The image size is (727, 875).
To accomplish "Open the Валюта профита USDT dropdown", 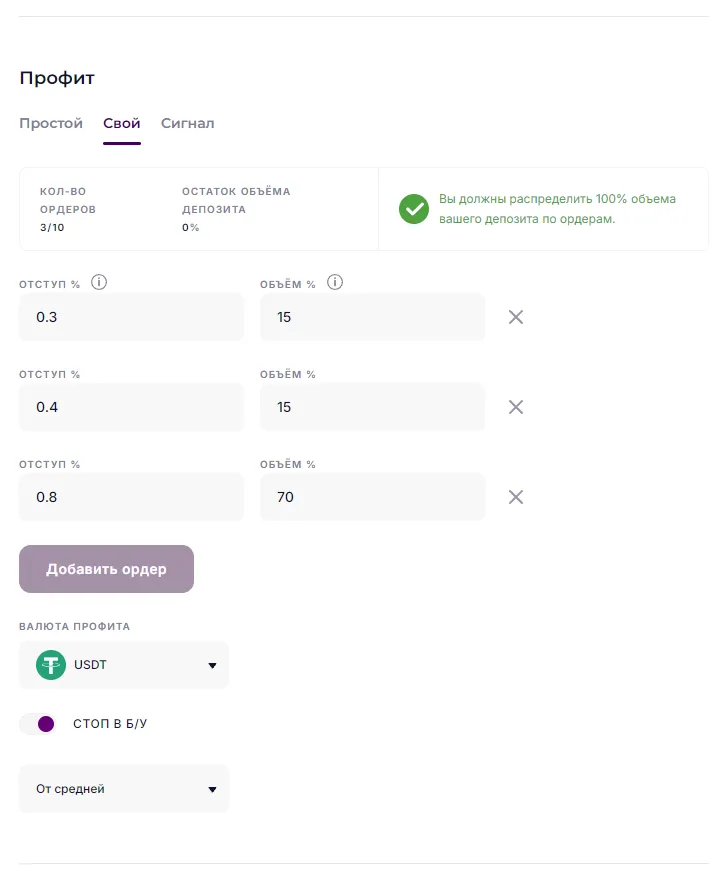I will [124, 665].
